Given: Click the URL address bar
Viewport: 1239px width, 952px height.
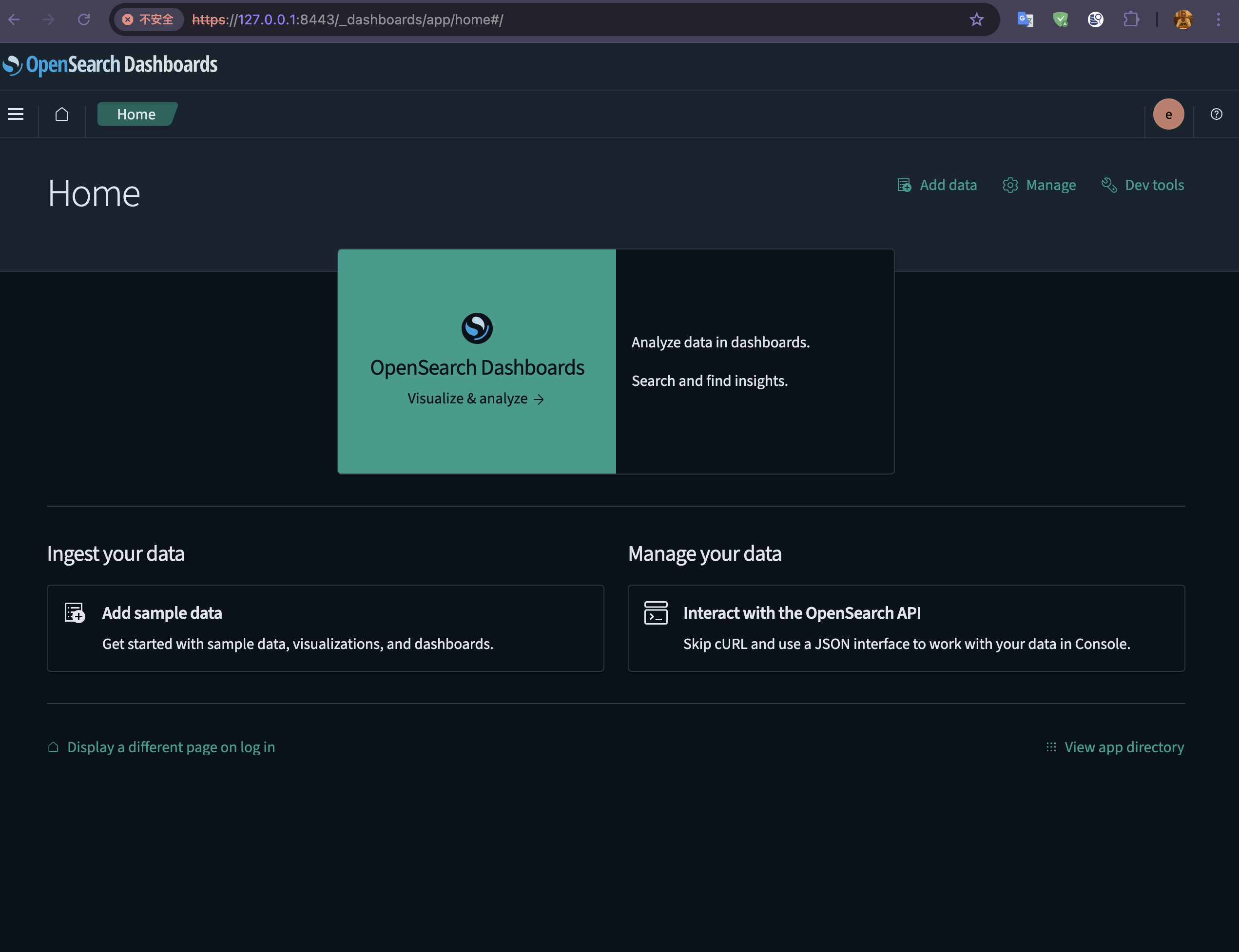Looking at the screenshot, I should click(x=567, y=20).
